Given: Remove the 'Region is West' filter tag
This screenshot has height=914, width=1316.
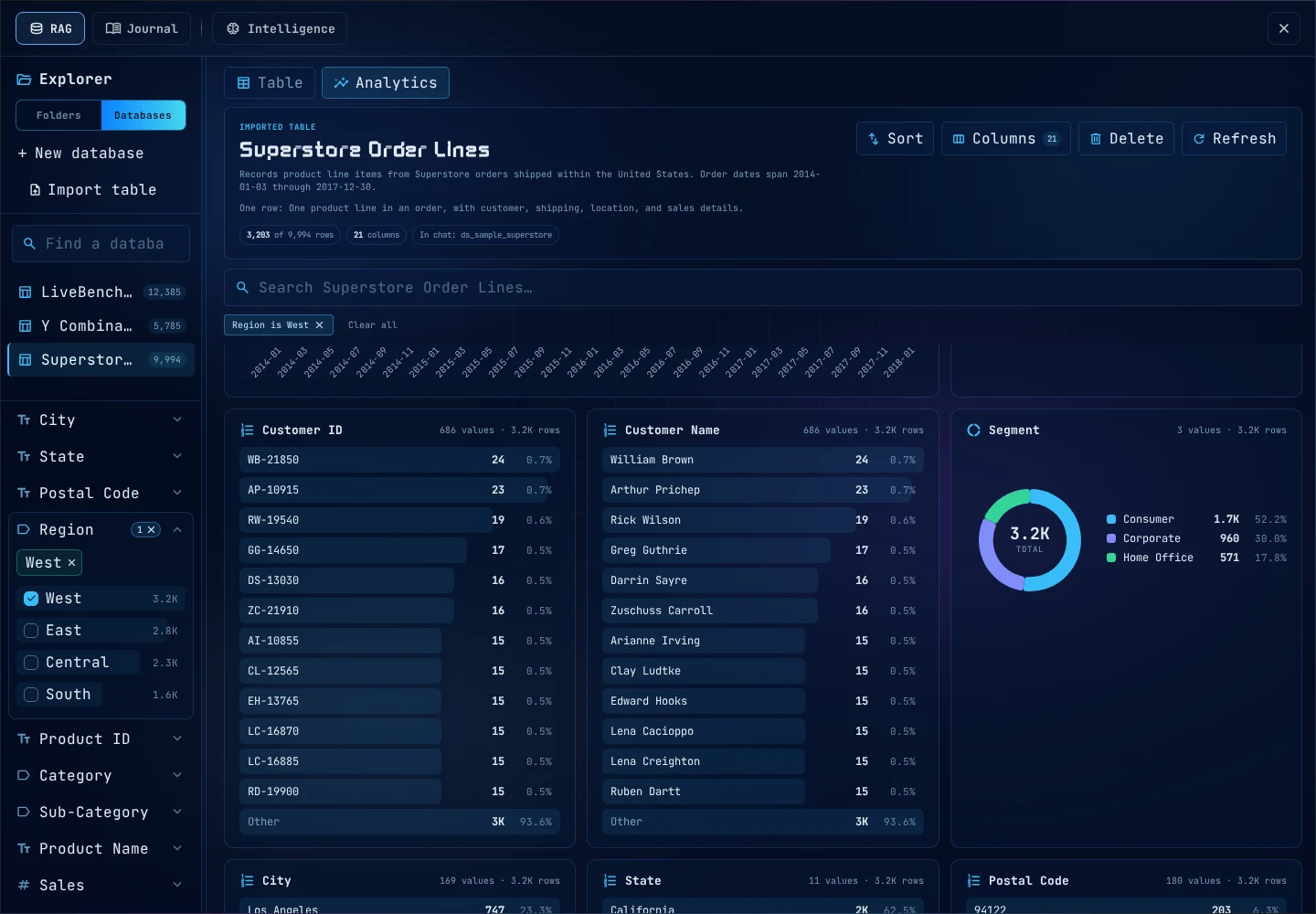Looking at the screenshot, I should (319, 325).
